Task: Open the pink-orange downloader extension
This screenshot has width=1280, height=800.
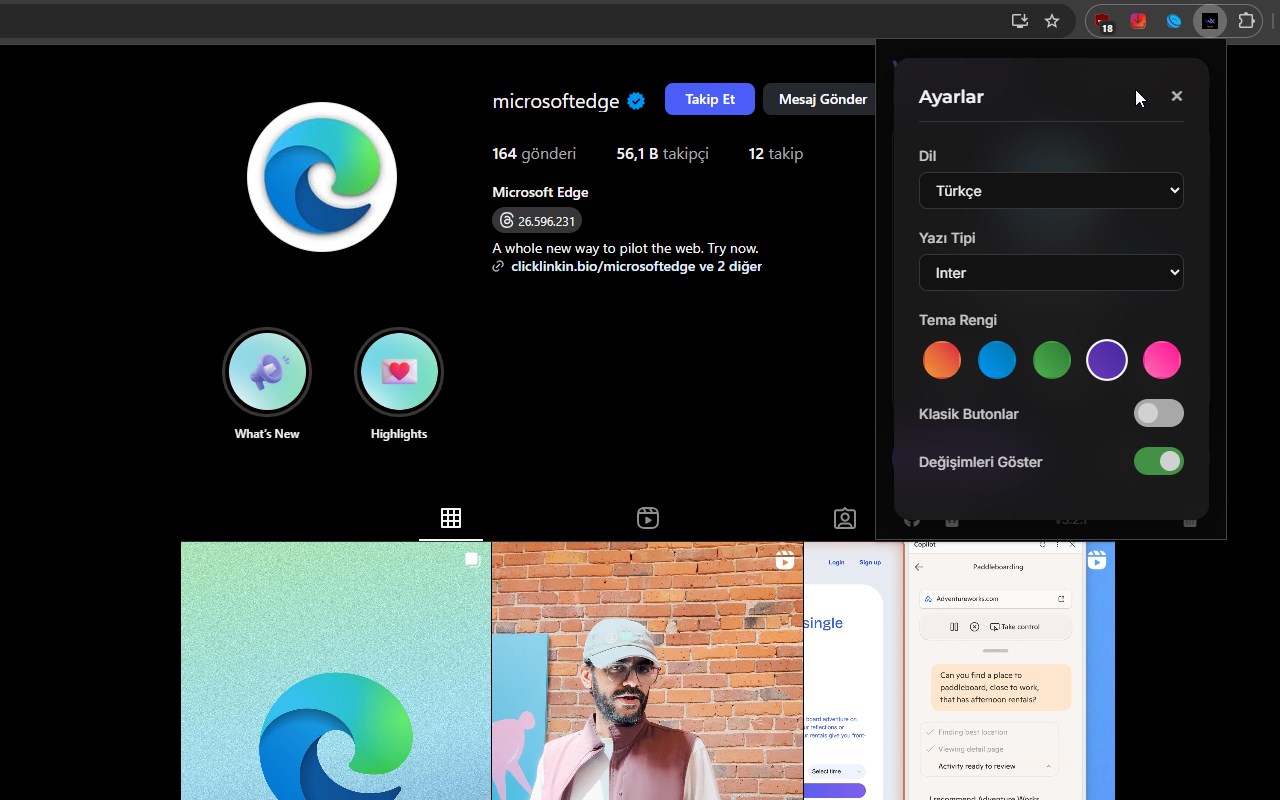Action: [x=1138, y=20]
